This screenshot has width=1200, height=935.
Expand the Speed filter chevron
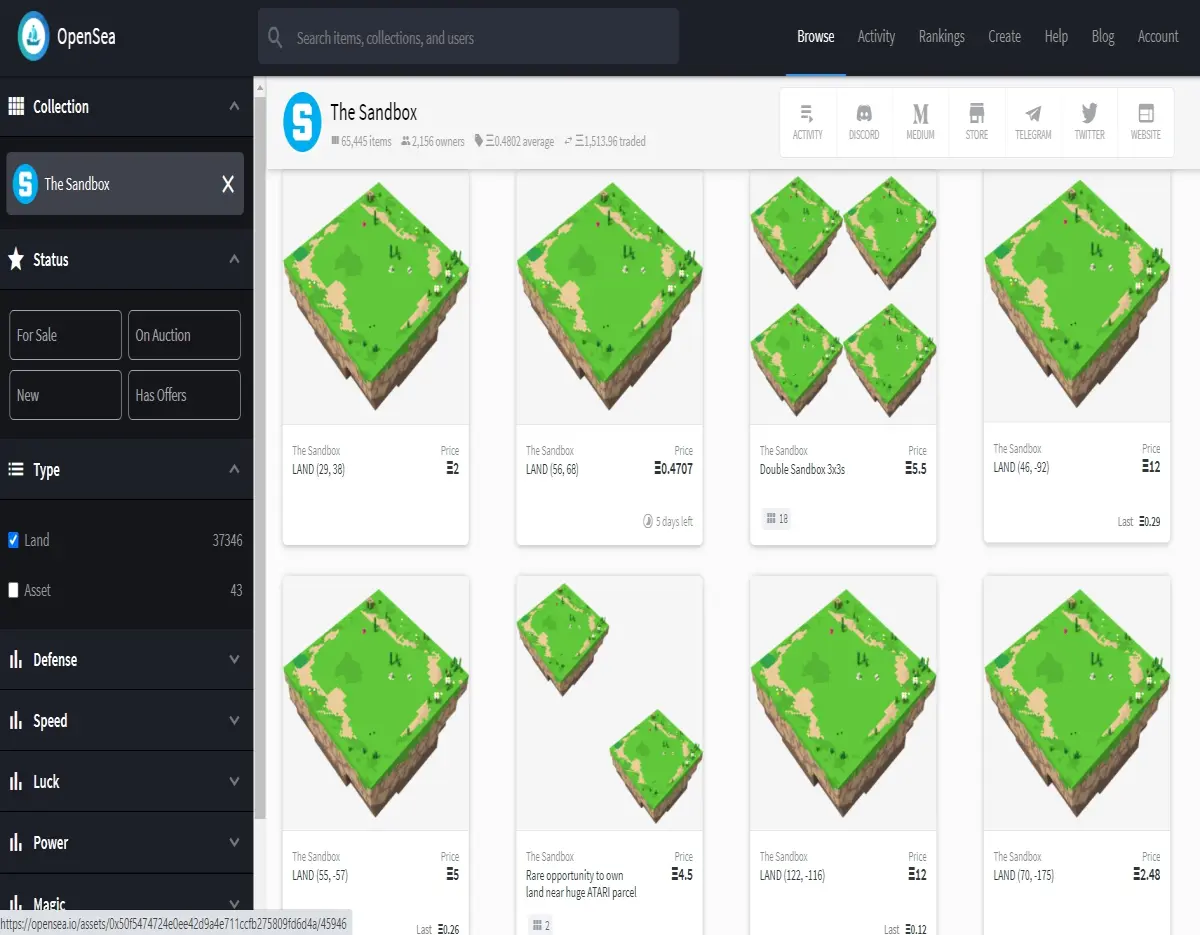click(234, 720)
